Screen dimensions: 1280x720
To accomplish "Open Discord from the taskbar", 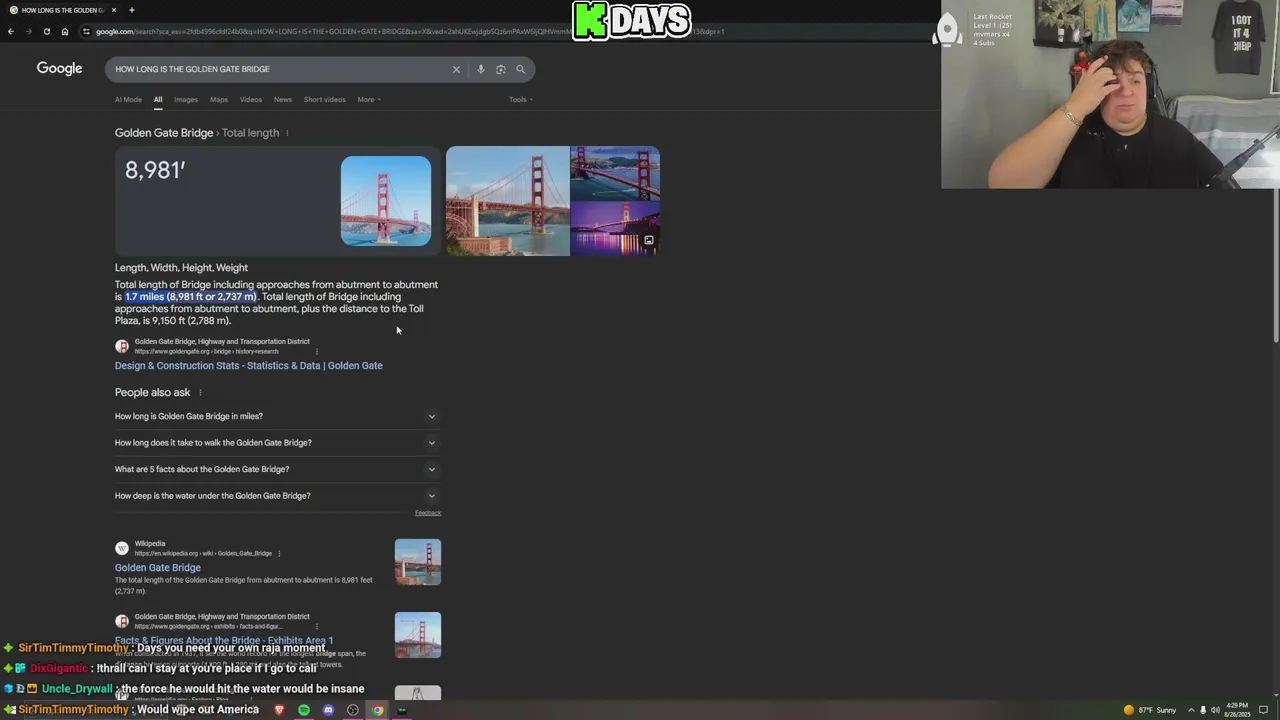I will click(x=328, y=710).
